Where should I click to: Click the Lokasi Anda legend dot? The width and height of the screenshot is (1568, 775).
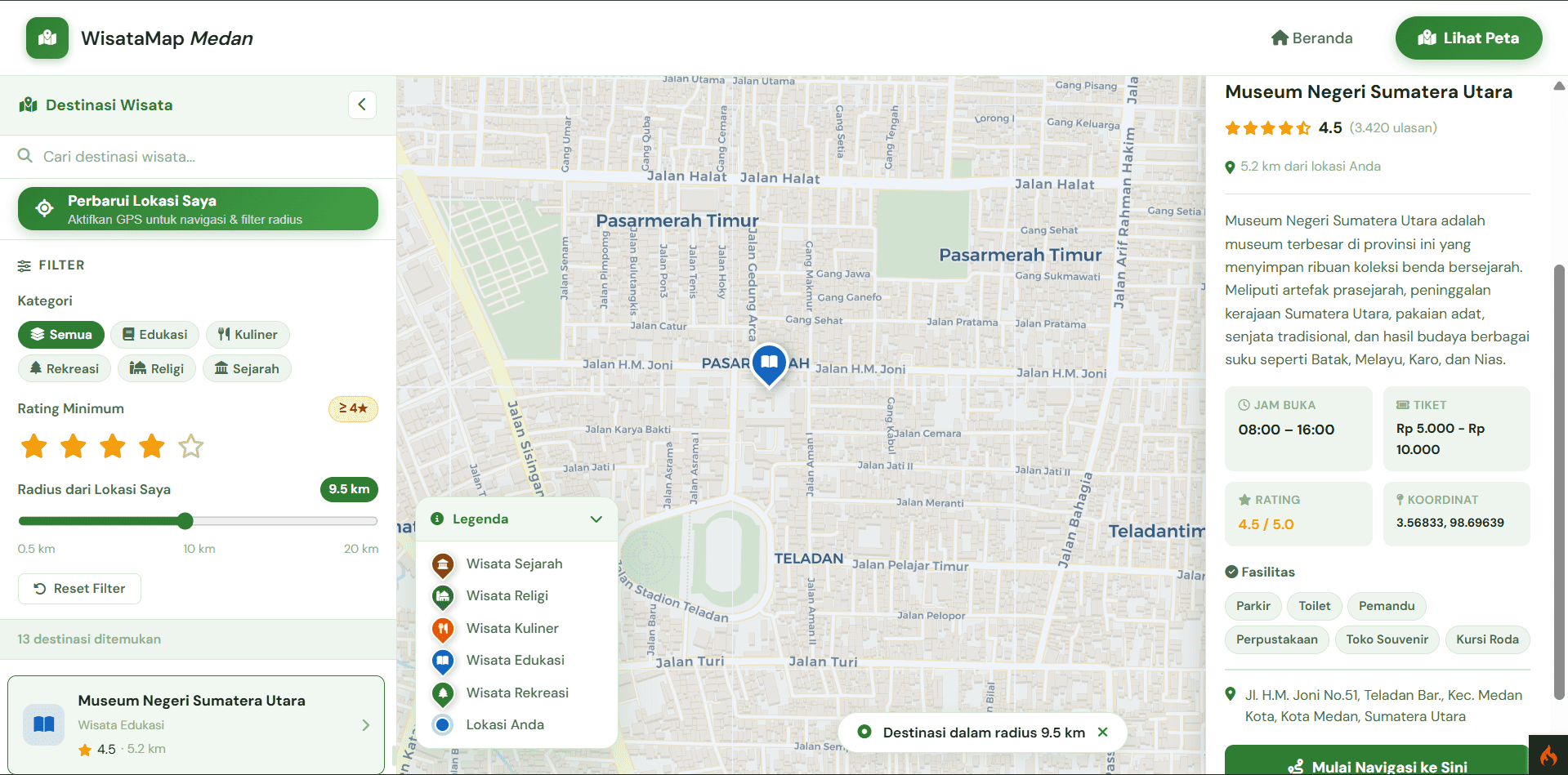(x=443, y=724)
